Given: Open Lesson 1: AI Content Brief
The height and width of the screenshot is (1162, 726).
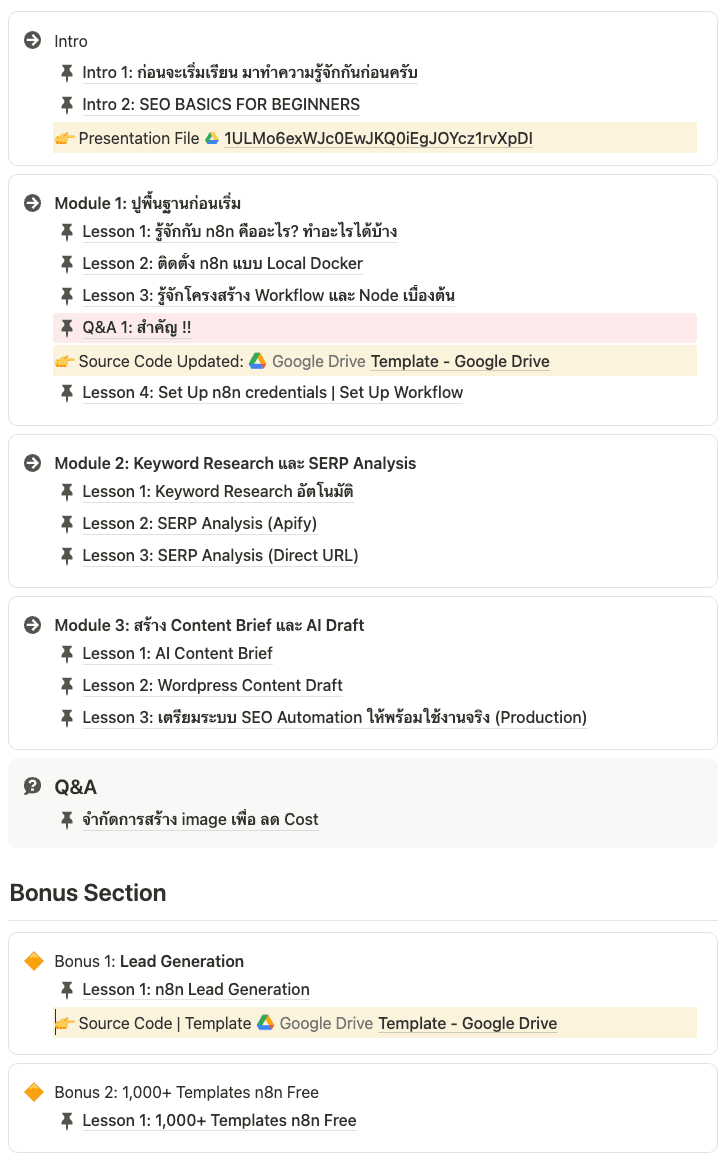Looking at the screenshot, I should (177, 653).
